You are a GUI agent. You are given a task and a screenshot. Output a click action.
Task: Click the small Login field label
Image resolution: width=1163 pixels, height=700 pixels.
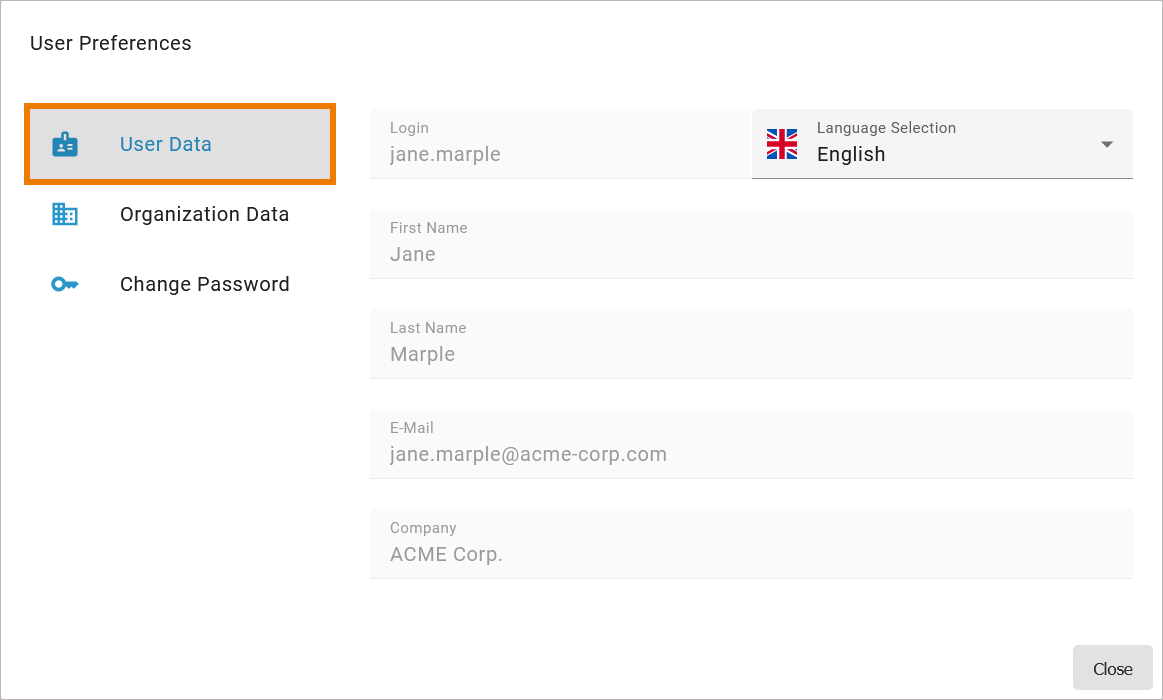409,128
